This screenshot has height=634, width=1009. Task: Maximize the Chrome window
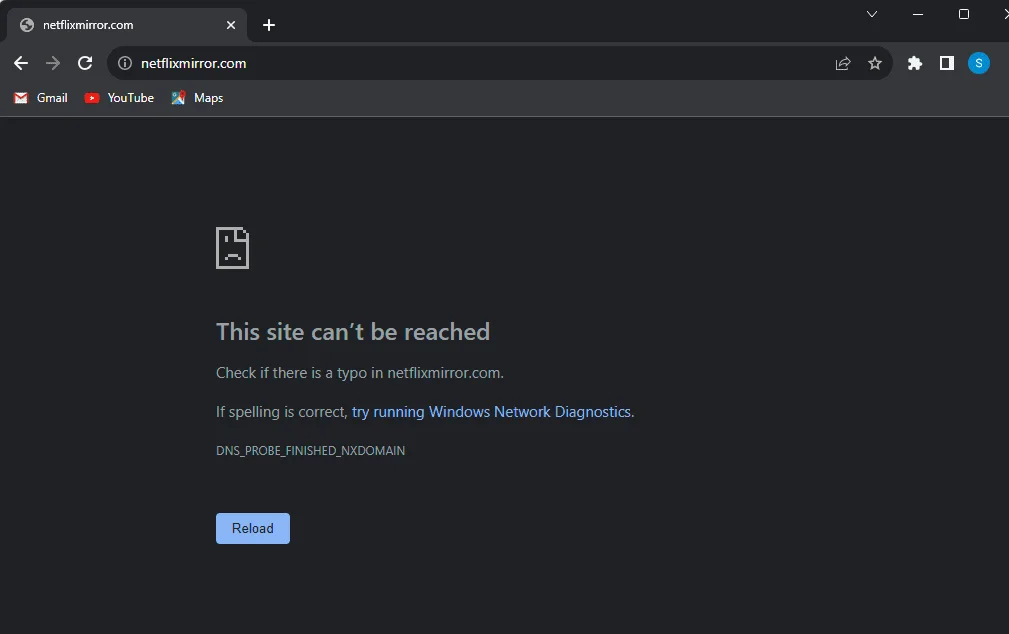coord(964,14)
